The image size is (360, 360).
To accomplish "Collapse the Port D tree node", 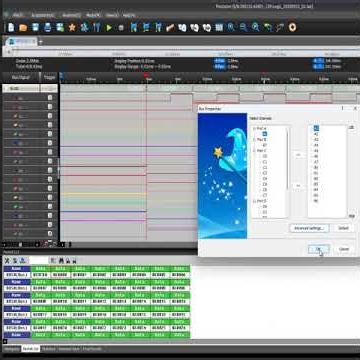I will coord(255,201).
